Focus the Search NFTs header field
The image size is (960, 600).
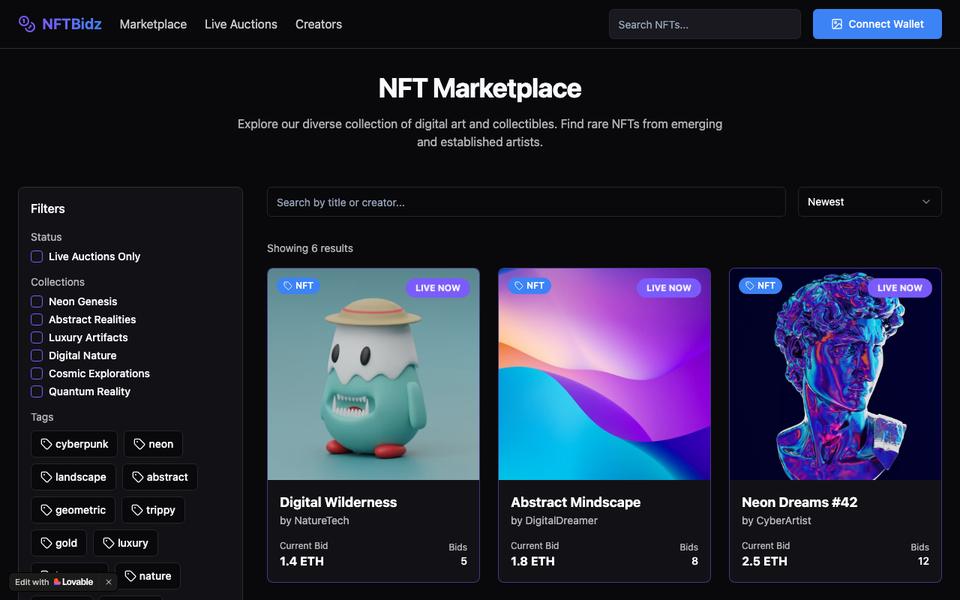(x=705, y=24)
